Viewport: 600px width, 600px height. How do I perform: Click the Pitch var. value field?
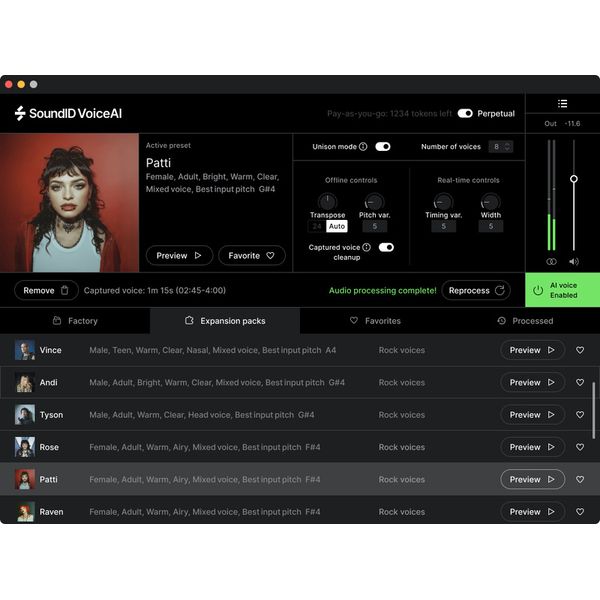pyautogui.click(x=375, y=226)
